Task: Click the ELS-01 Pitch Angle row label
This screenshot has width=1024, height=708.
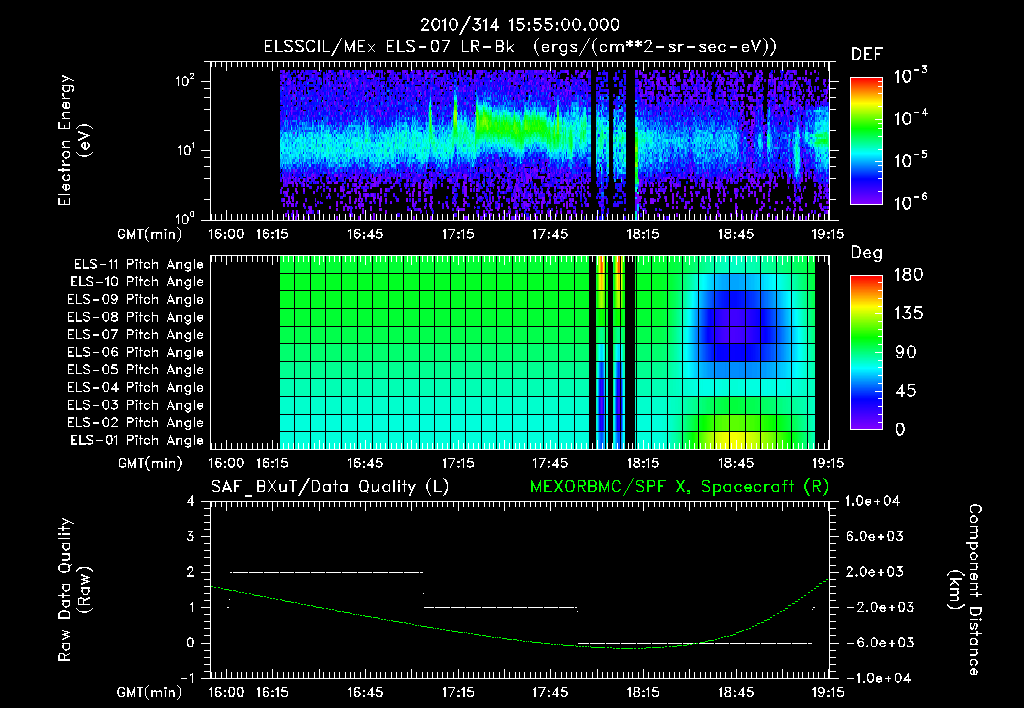Action: (137, 440)
